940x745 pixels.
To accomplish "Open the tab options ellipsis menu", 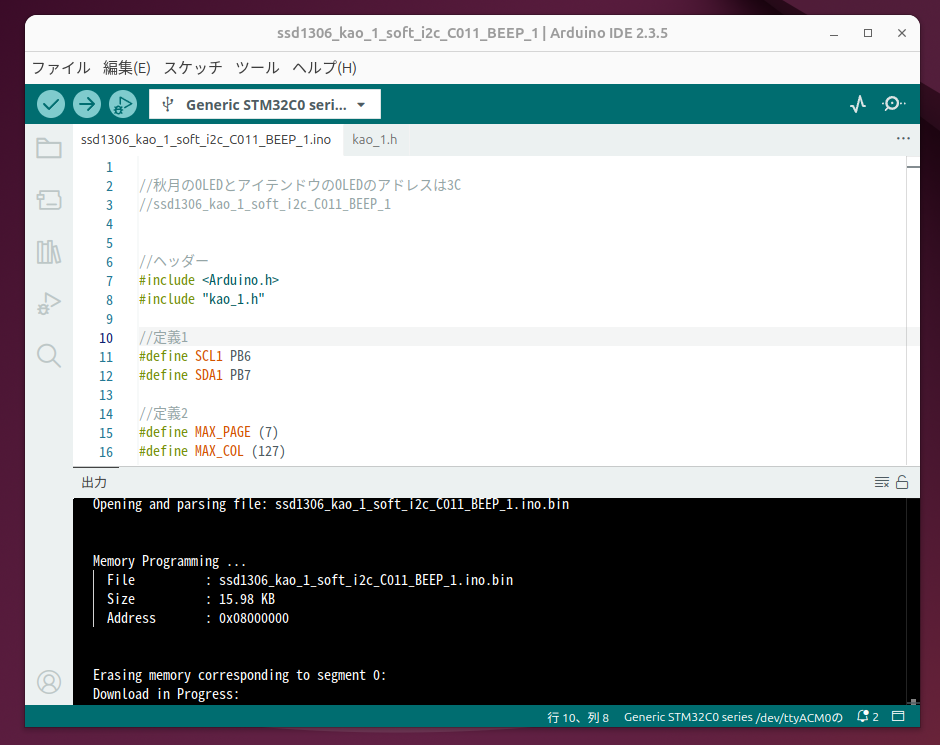I will (x=903, y=139).
